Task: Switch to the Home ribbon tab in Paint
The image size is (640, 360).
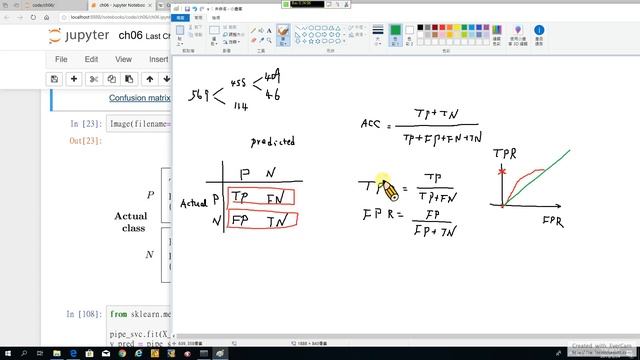Action: [198, 18]
